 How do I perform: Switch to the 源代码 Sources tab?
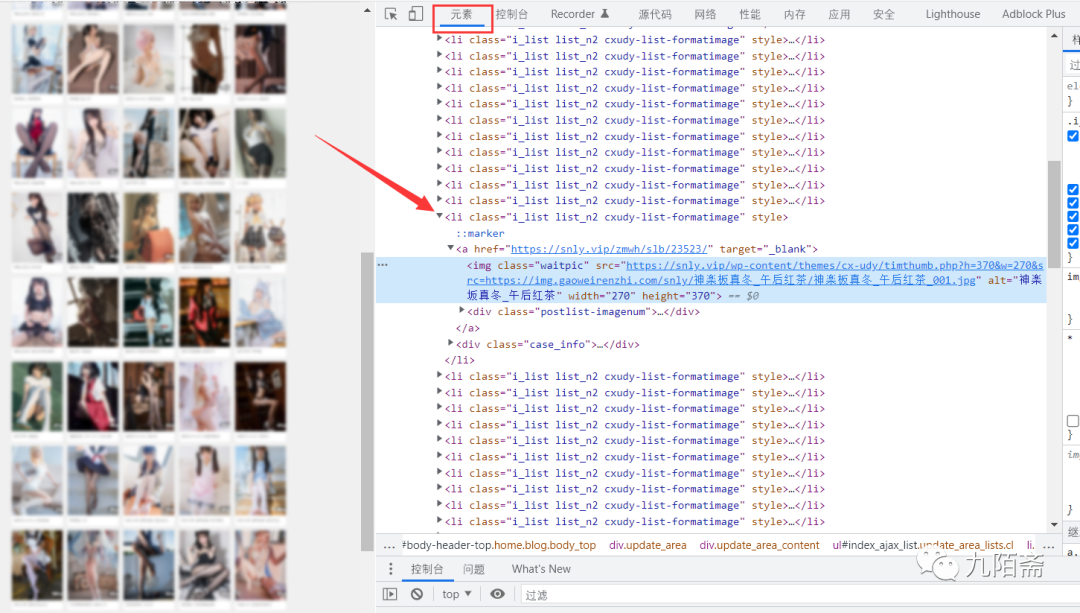pyautogui.click(x=655, y=14)
